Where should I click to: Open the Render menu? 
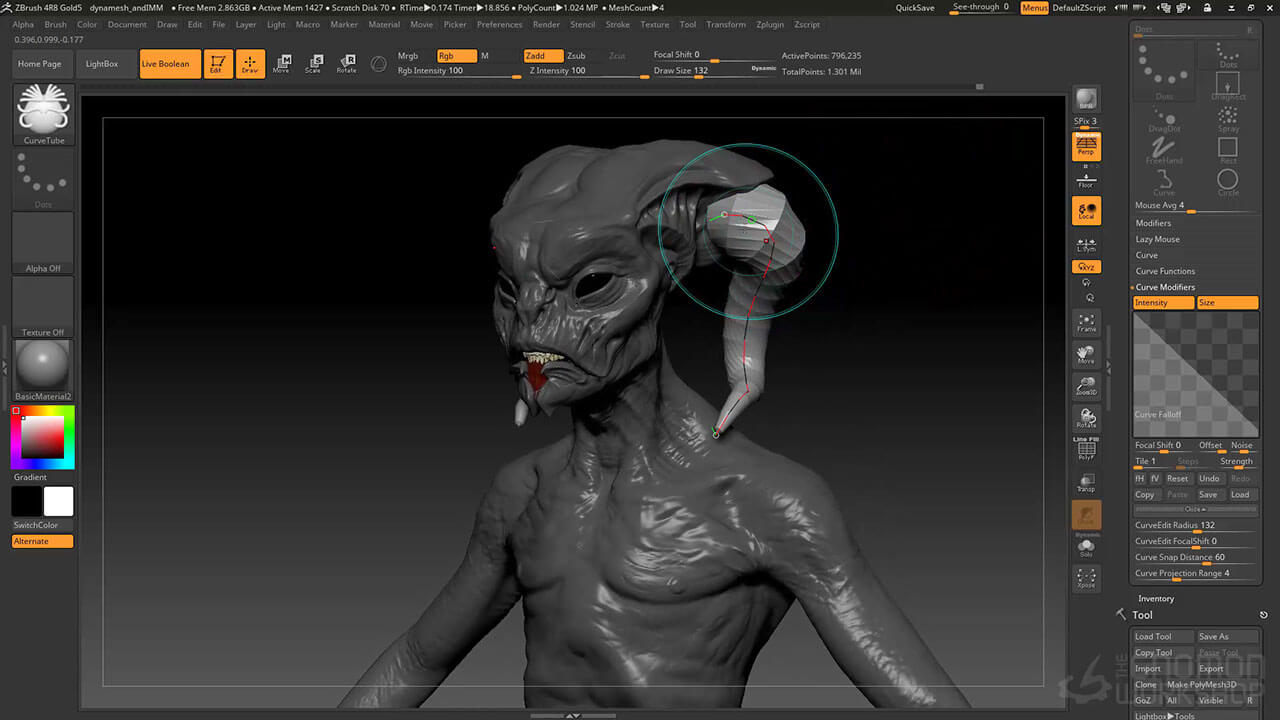pyautogui.click(x=546, y=24)
